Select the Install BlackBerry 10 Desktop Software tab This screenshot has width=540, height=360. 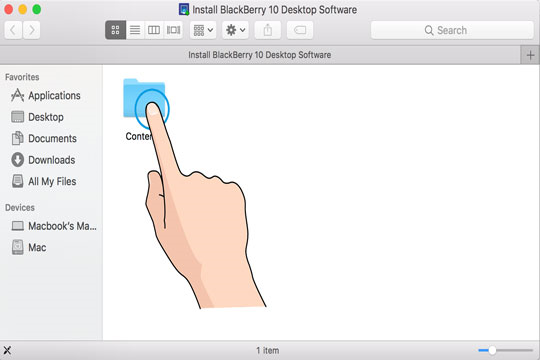[260, 55]
